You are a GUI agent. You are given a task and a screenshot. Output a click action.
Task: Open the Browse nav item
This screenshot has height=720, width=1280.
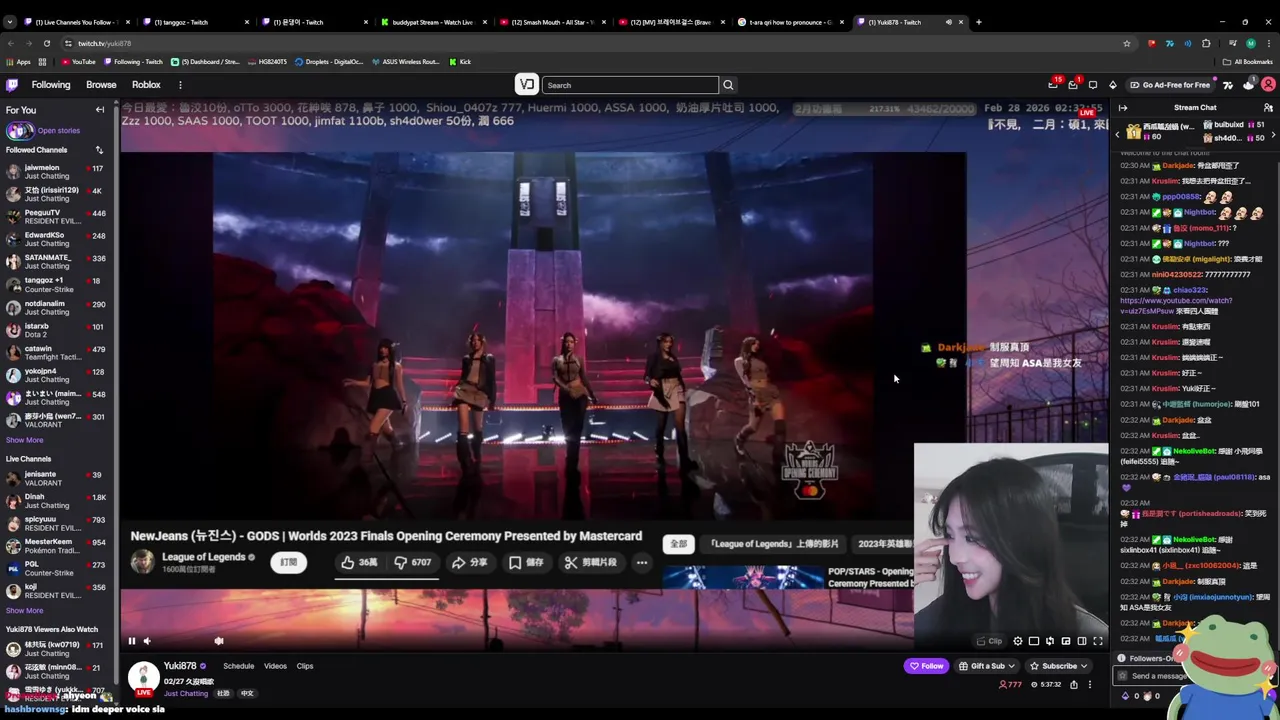click(x=101, y=85)
